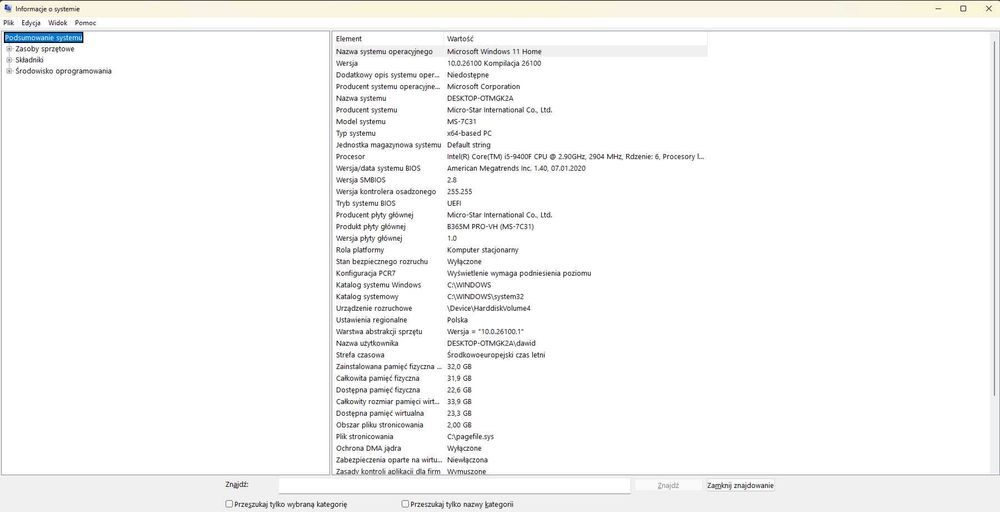Select Środowisko oprogramowania label in tree

pos(63,71)
